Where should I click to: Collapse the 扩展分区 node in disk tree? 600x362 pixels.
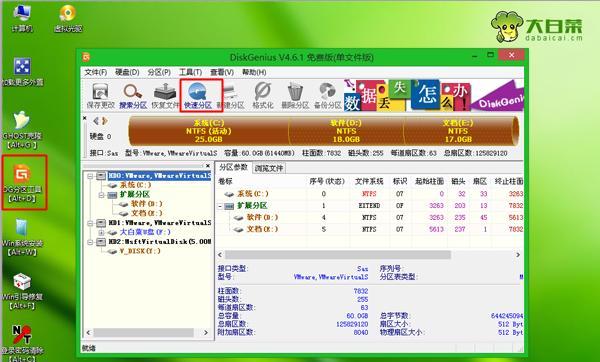coord(101,195)
